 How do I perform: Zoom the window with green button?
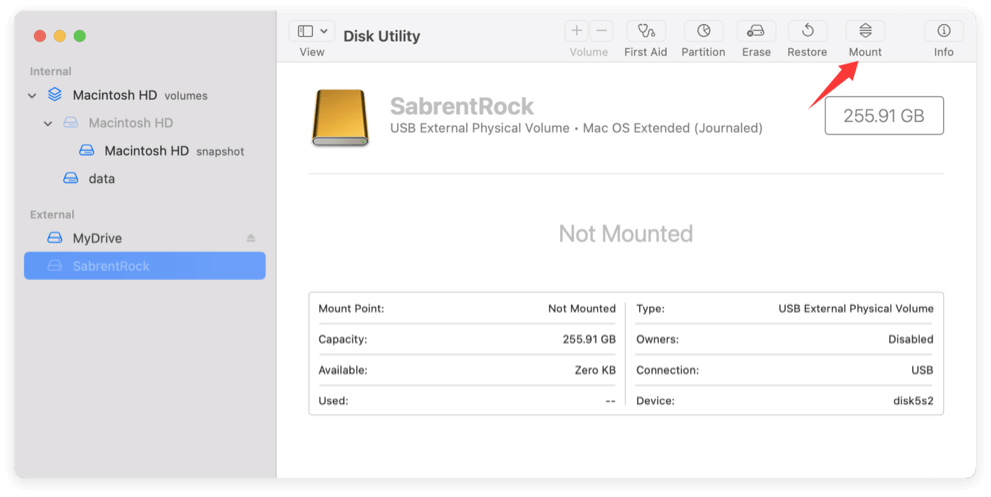(80, 36)
